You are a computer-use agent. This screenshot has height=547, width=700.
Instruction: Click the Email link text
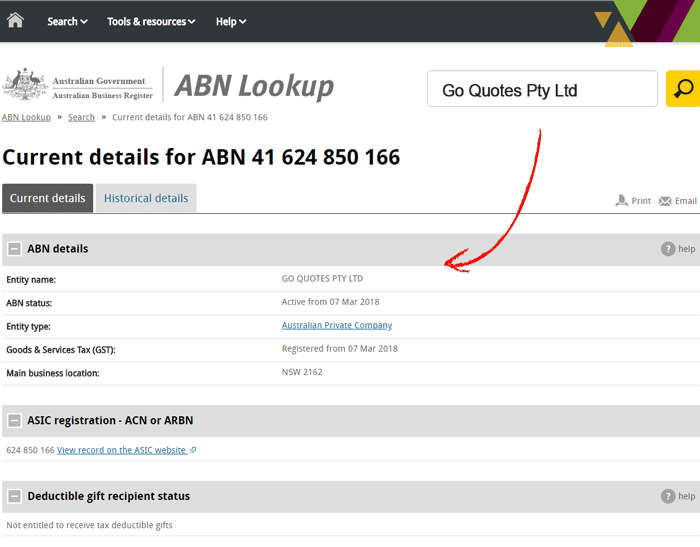(686, 201)
